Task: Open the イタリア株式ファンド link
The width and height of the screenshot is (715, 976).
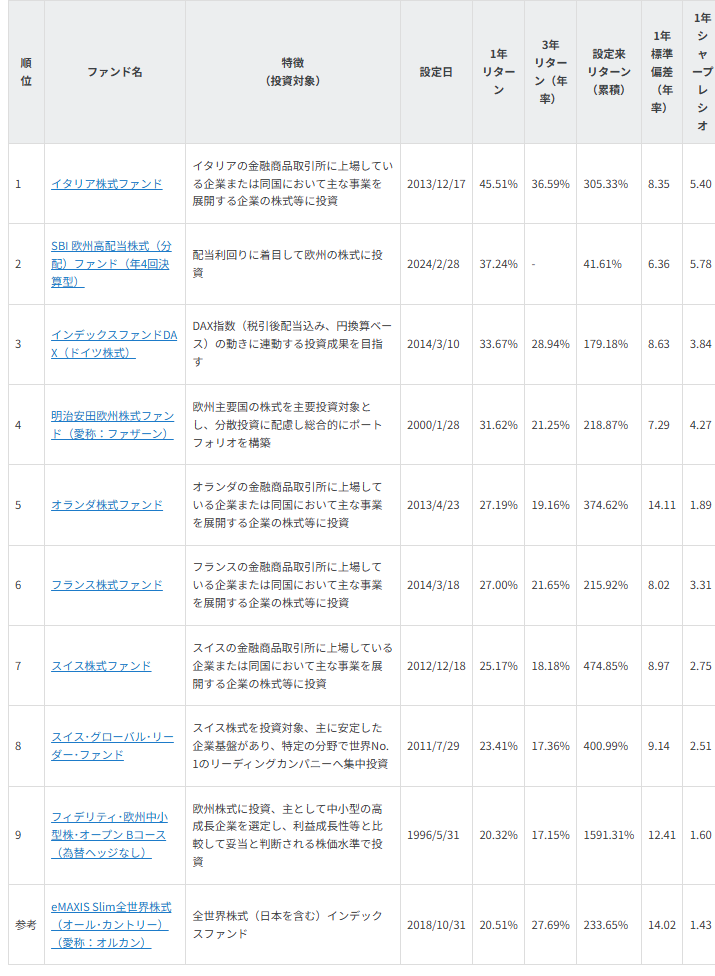Action: 107,184
